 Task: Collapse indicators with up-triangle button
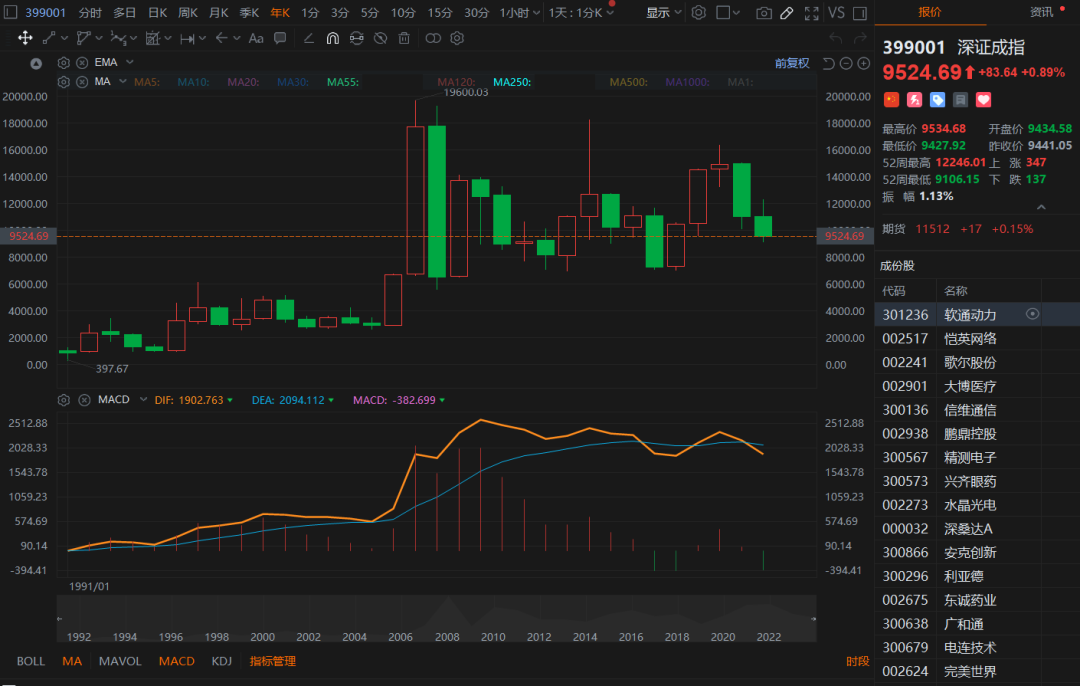[36, 63]
